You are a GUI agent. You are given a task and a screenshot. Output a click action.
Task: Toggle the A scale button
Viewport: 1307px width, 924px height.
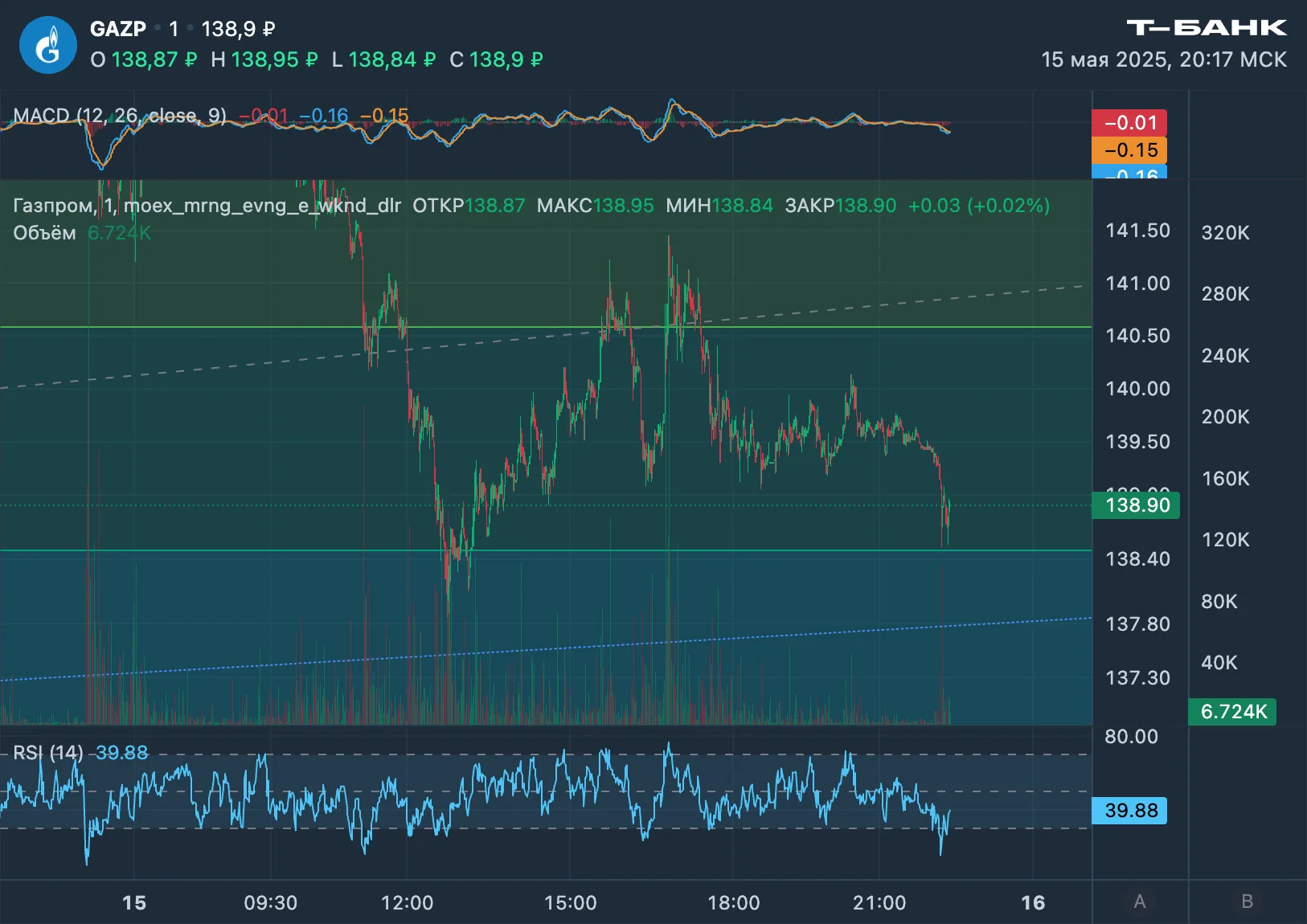point(1140,902)
